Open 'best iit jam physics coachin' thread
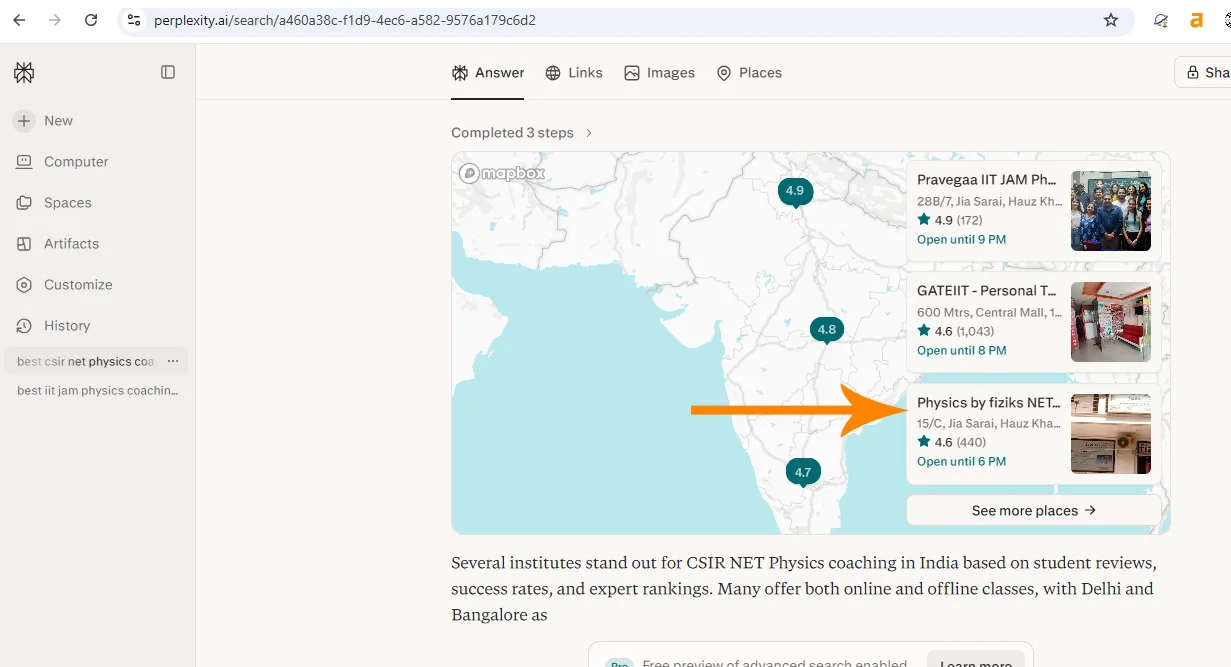Viewport: 1231px width, 667px height. [97, 391]
